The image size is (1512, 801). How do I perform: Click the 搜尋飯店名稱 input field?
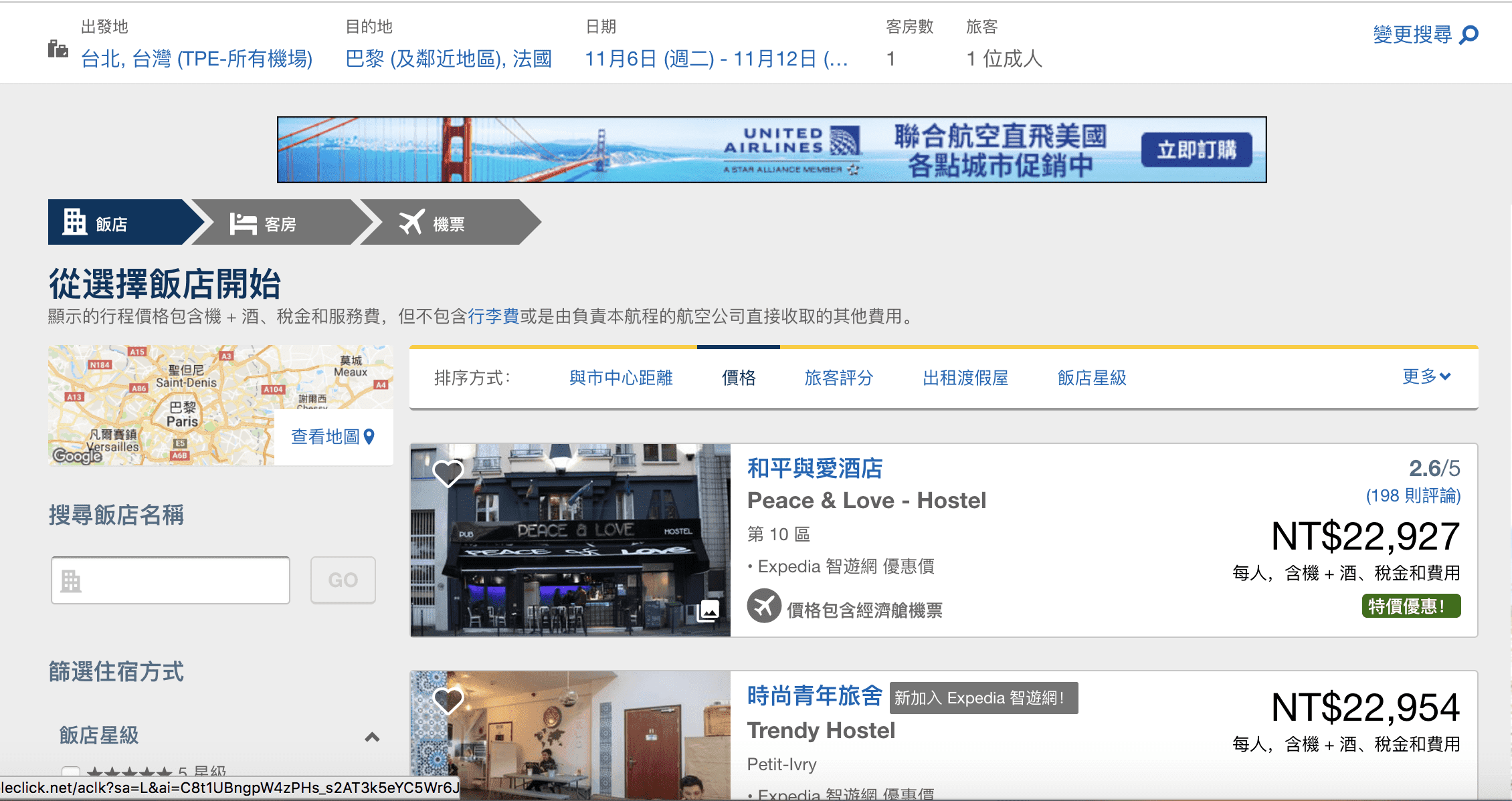(x=171, y=580)
